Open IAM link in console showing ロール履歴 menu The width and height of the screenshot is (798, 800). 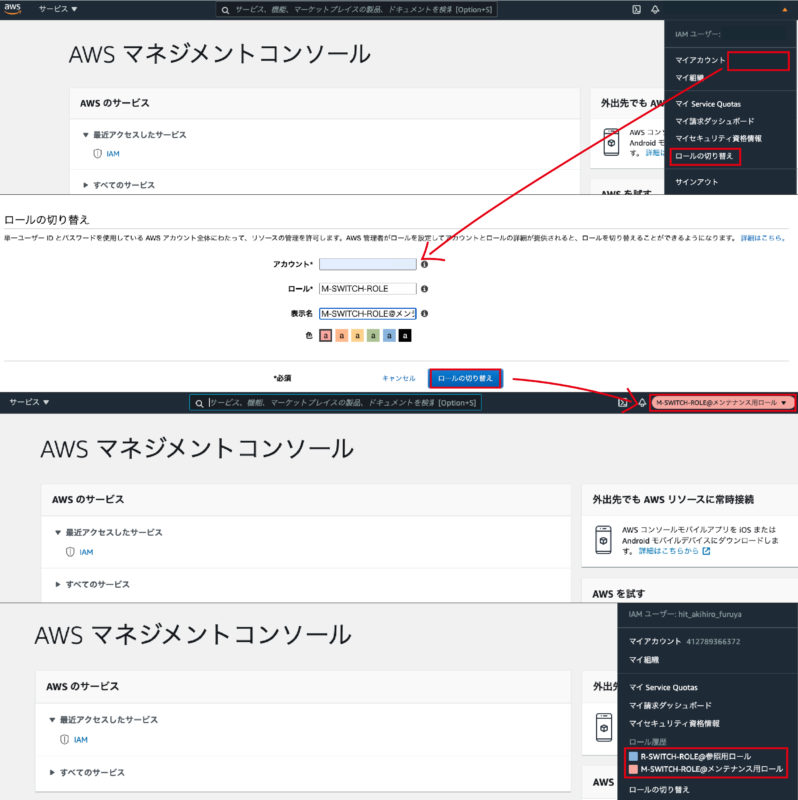click(x=81, y=740)
